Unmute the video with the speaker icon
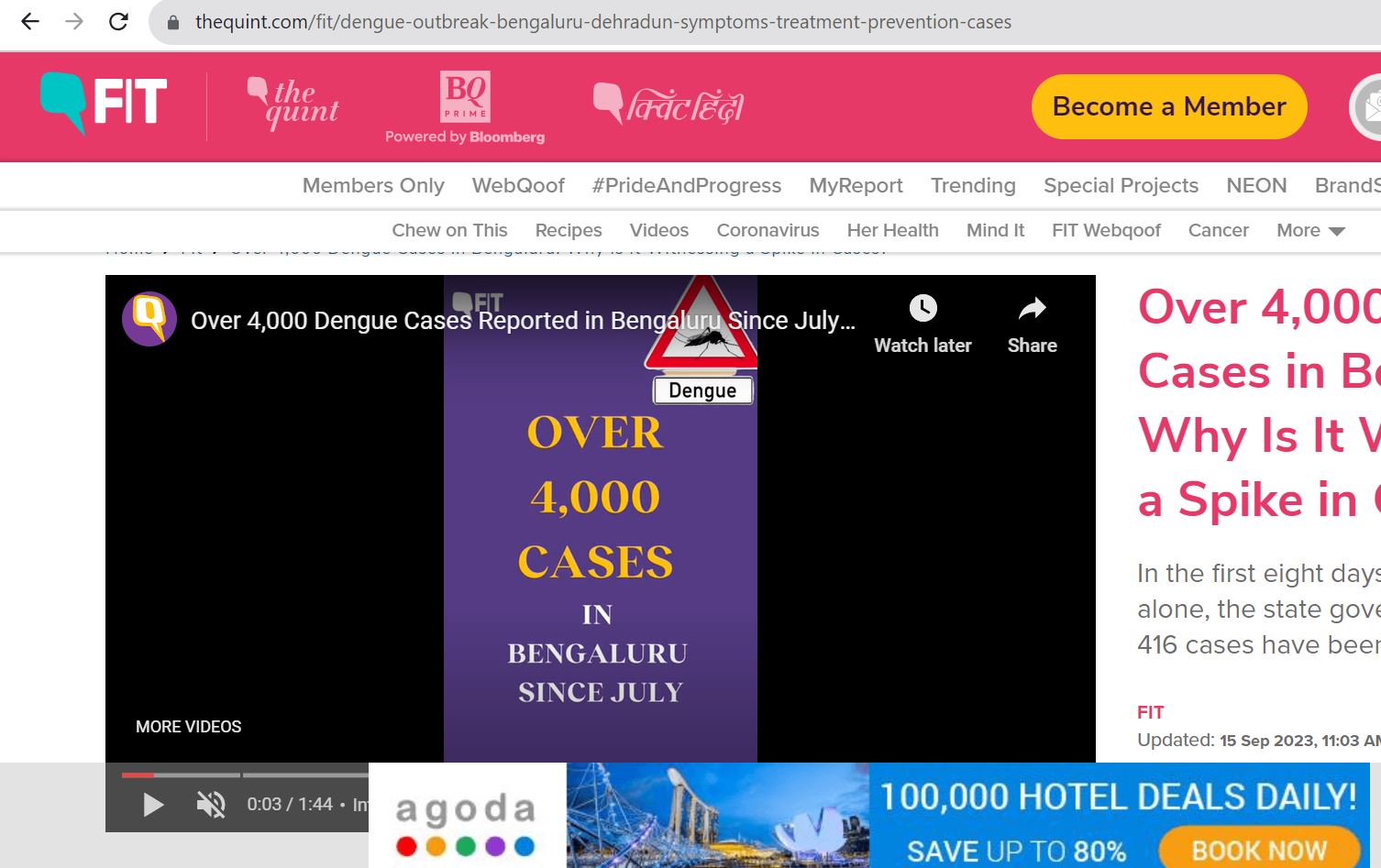Viewport: 1381px width, 868px height. pos(210,805)
